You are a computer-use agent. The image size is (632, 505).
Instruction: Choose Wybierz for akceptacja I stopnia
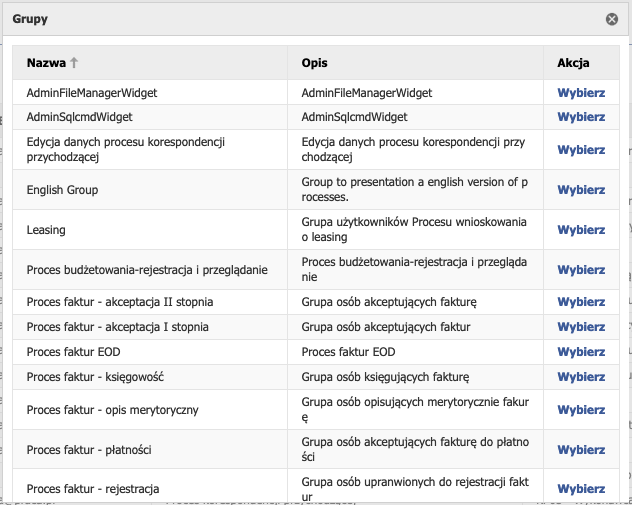click(x=581, y=327)
